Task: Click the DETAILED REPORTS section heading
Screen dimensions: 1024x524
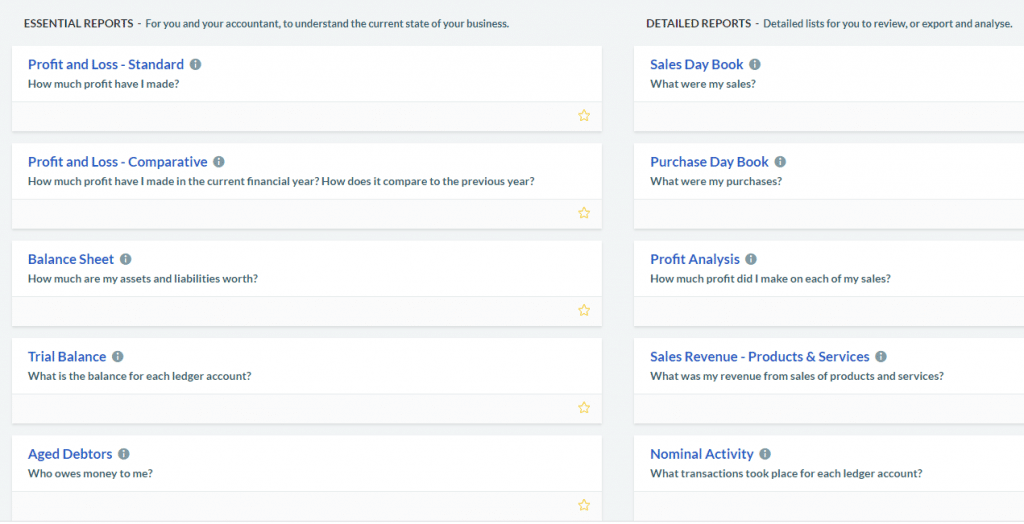Action: [x=699, y=24]
